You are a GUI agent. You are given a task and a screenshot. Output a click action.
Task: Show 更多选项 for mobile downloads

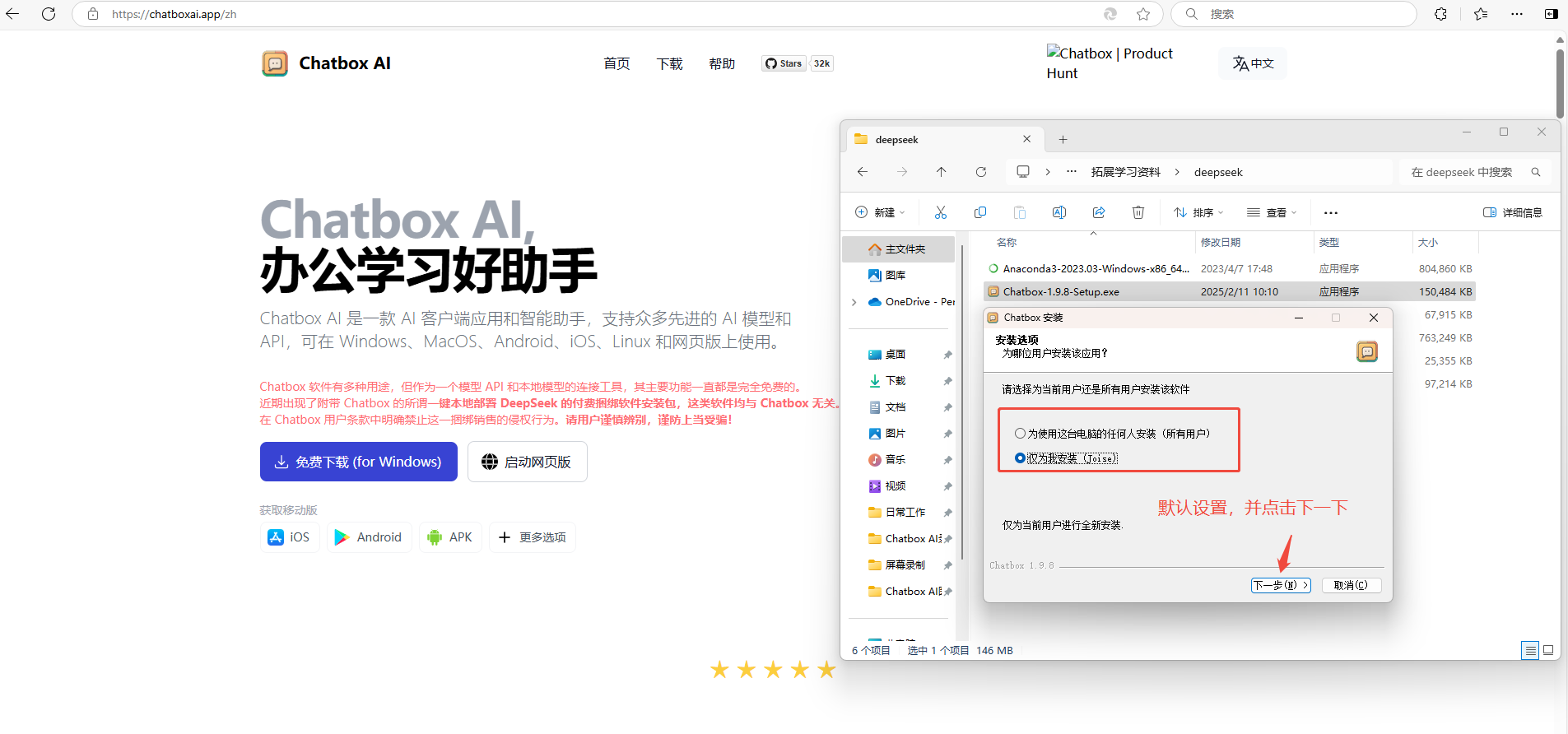pyautogui.click(x=533, y=537)
